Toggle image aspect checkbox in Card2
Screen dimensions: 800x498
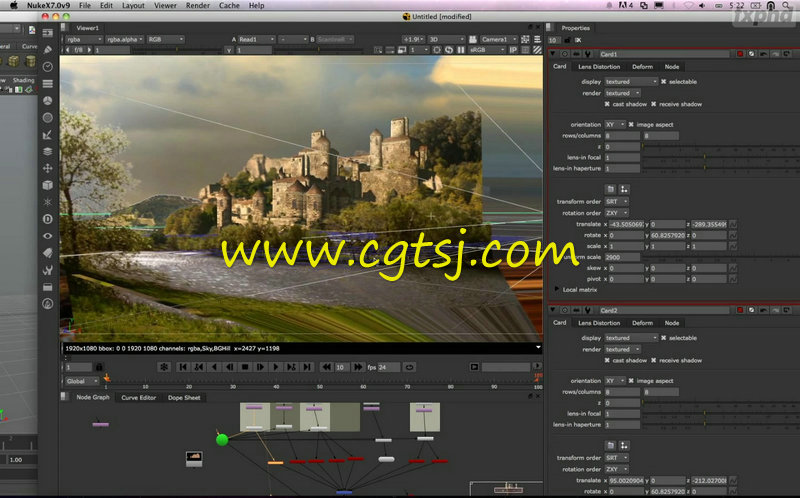[x=631, y=381]
